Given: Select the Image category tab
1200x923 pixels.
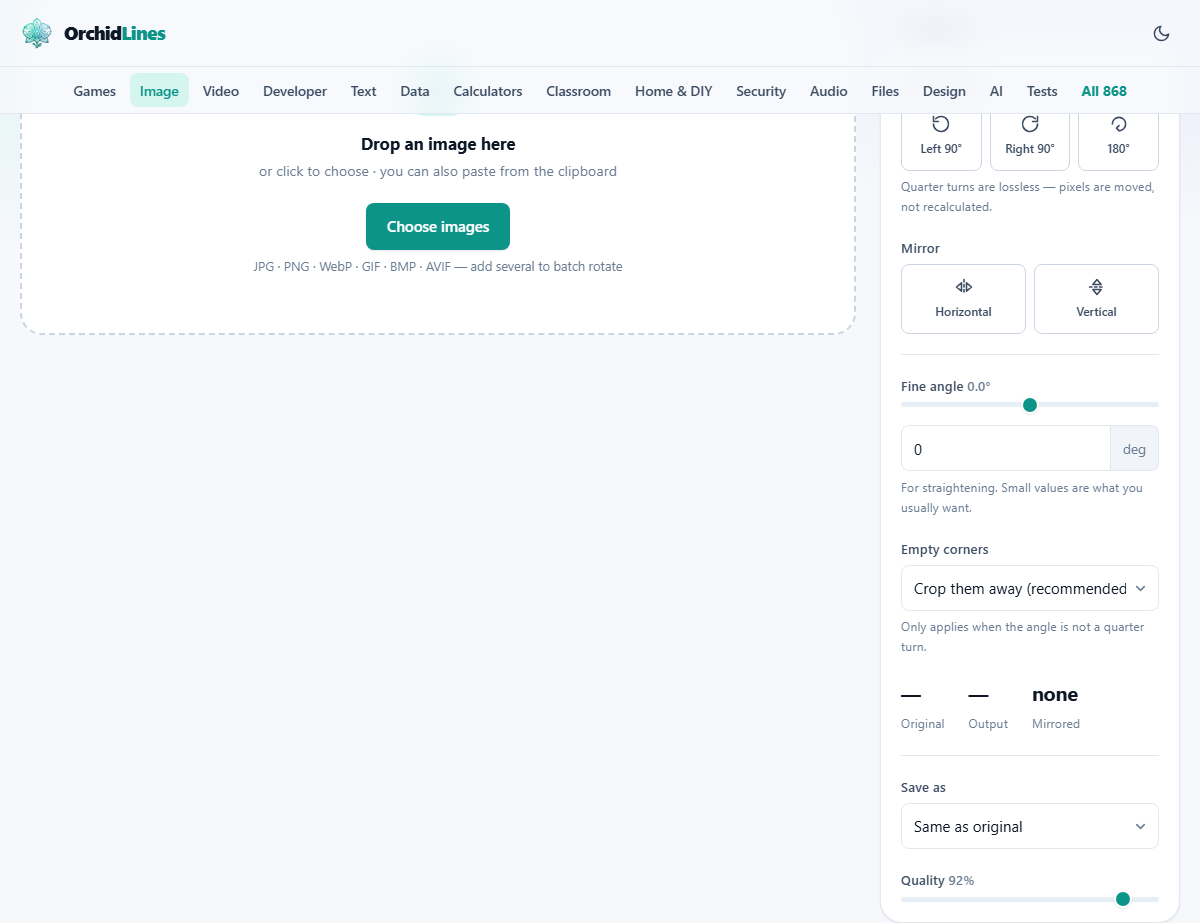Looking at the screenshot, I should (x=159, y=91).
